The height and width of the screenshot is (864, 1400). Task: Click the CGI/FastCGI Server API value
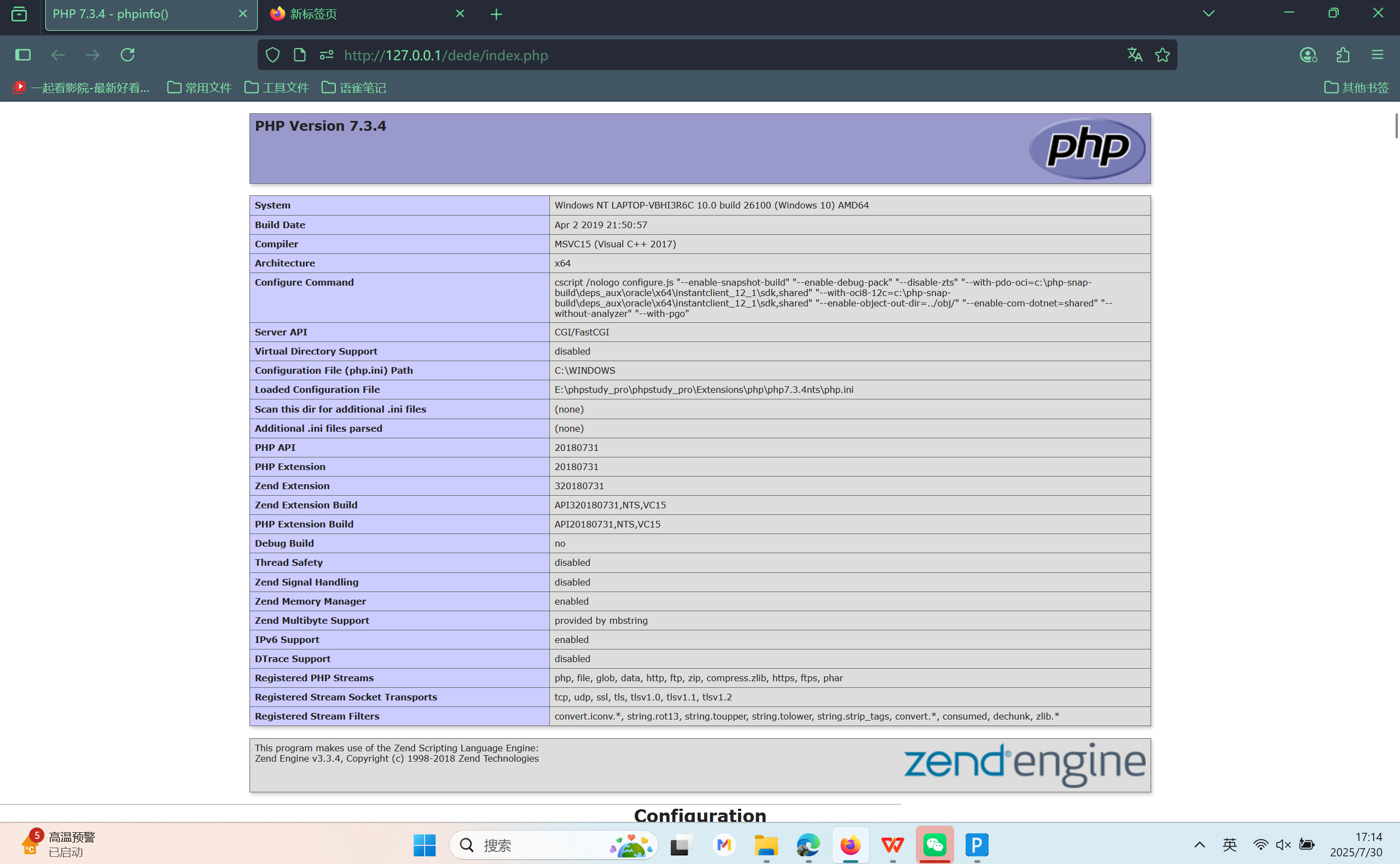tap(582, 332)
